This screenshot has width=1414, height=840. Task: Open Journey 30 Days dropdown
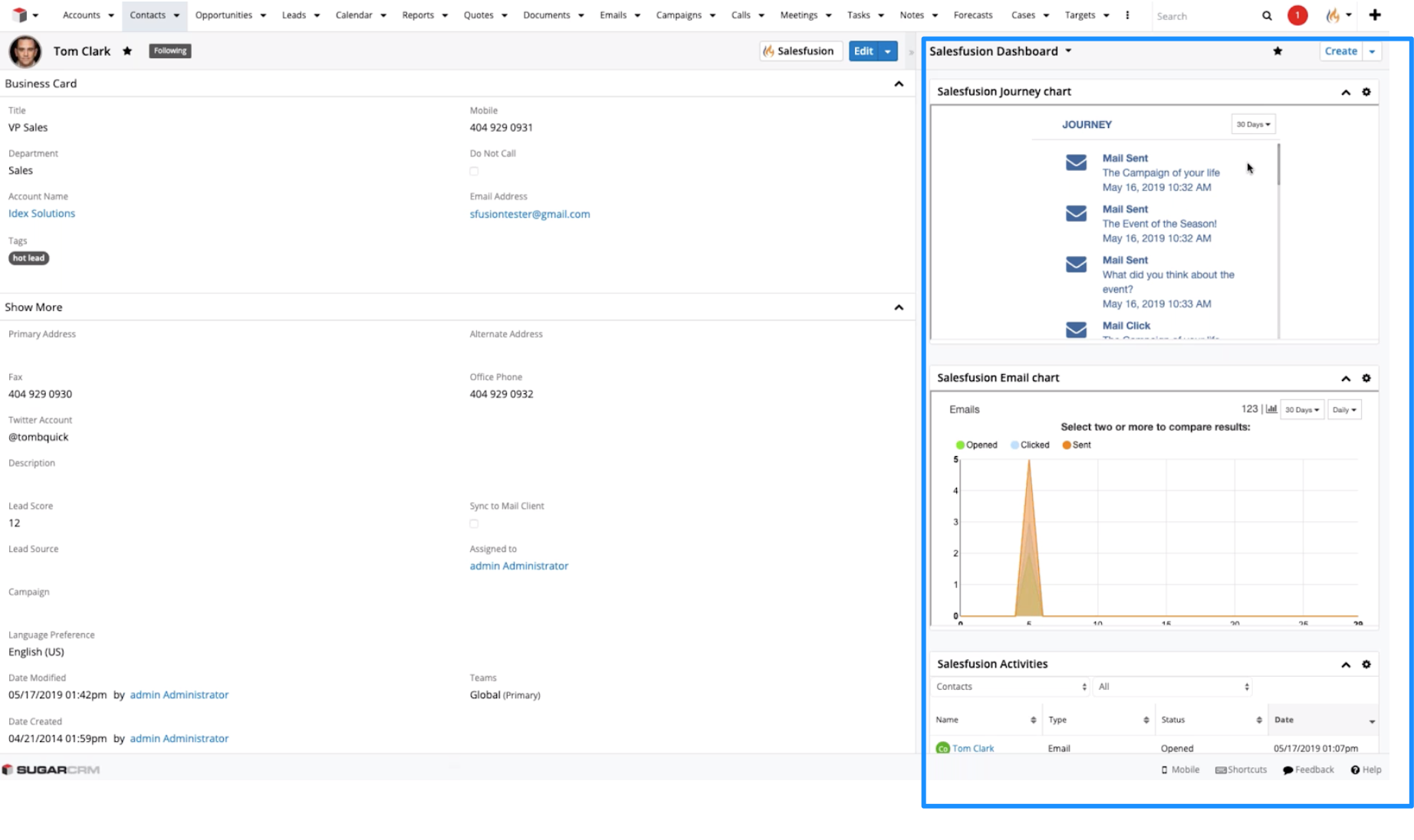1253,124
